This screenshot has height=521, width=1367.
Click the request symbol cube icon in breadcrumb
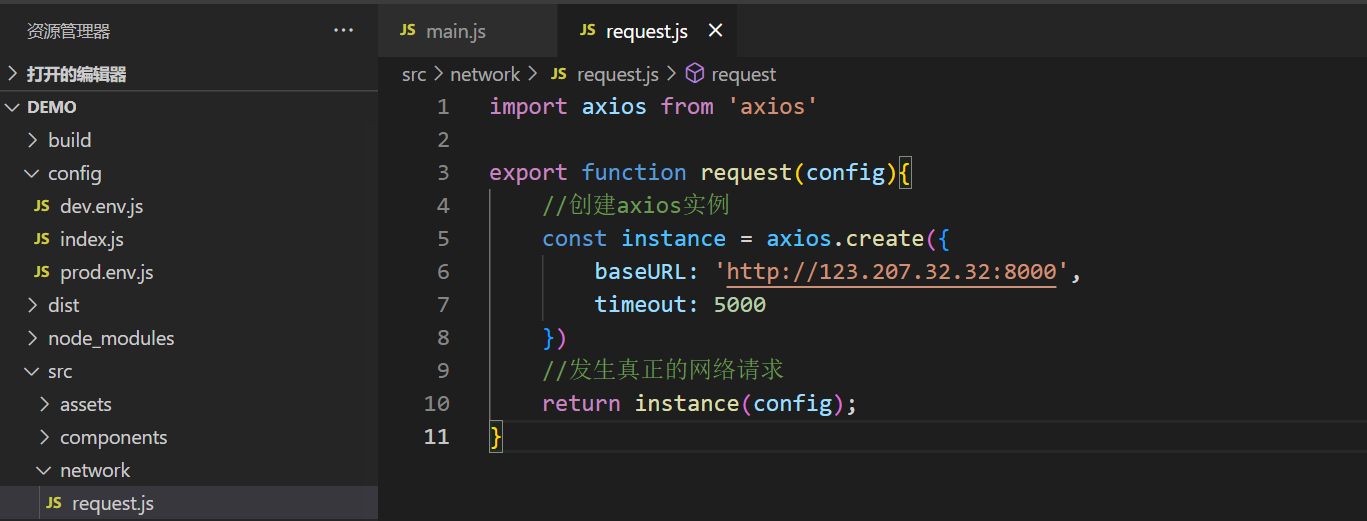point(695,74)
